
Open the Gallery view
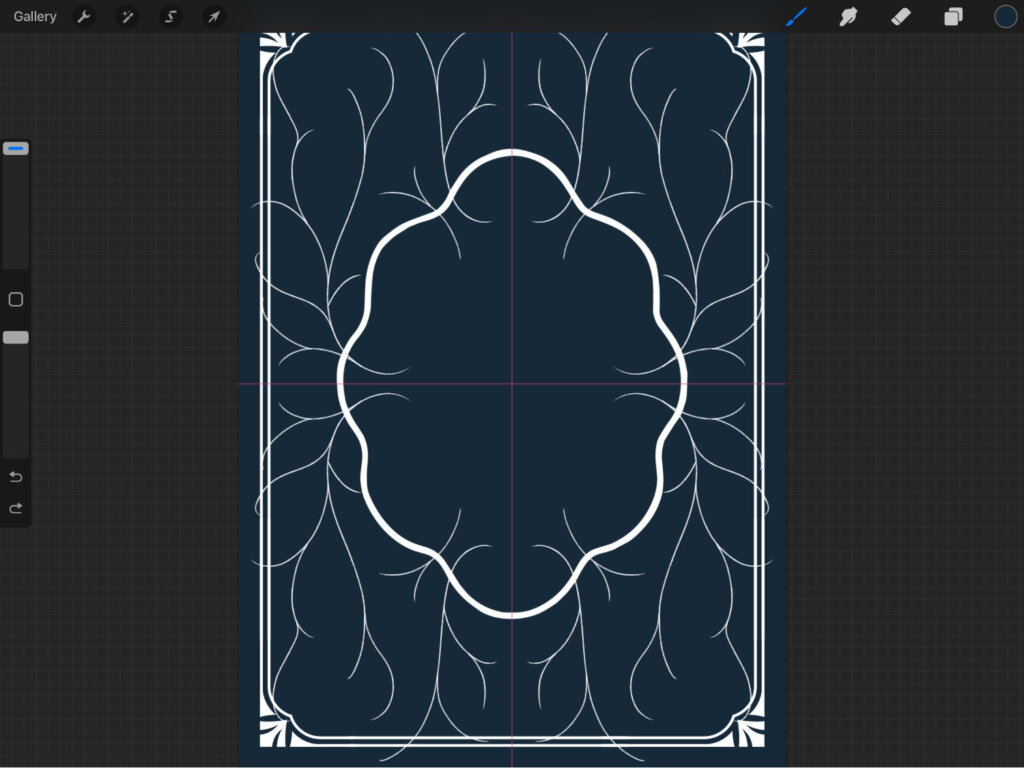35,17
